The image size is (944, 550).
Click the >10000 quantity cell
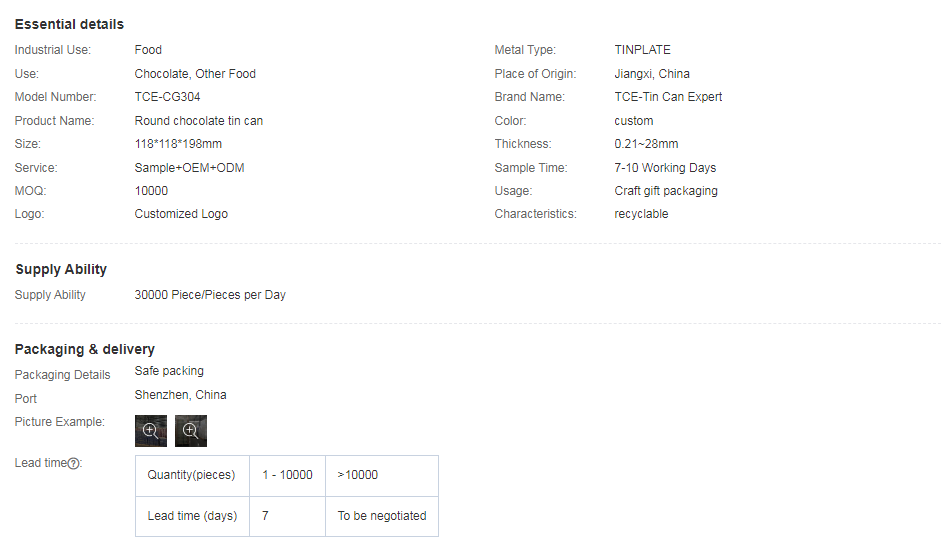tap(358, 475)
